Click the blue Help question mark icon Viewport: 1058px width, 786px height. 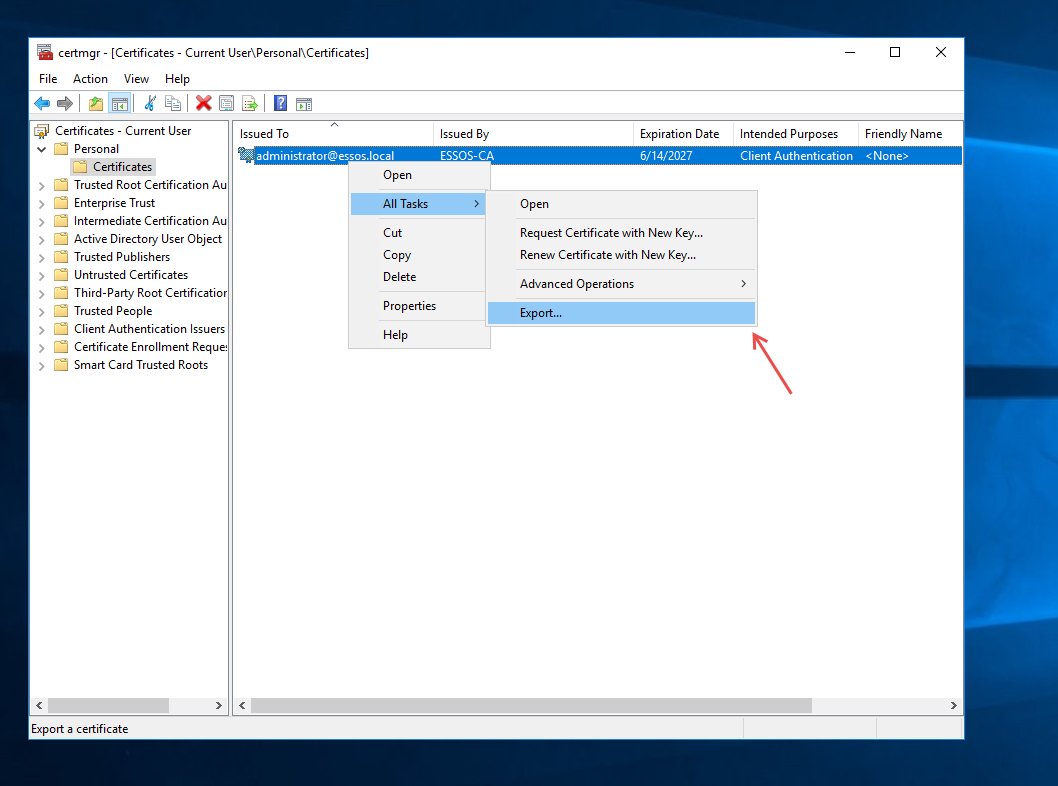coord(281,104)
